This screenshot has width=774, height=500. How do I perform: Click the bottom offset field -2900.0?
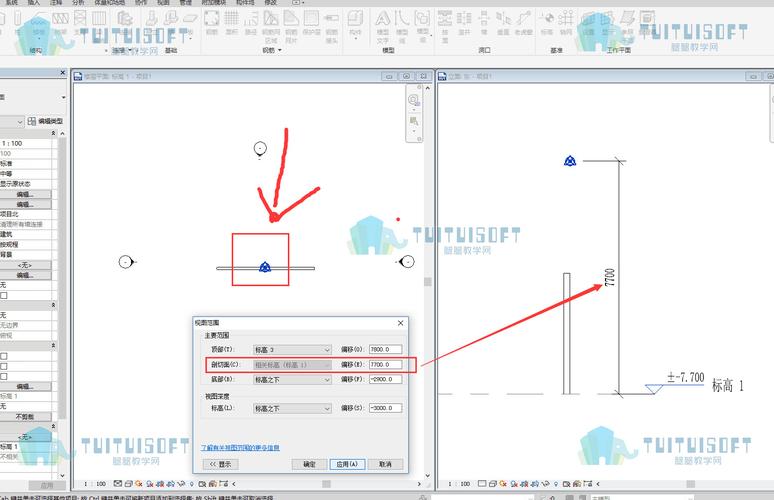[x=386, y=380]
